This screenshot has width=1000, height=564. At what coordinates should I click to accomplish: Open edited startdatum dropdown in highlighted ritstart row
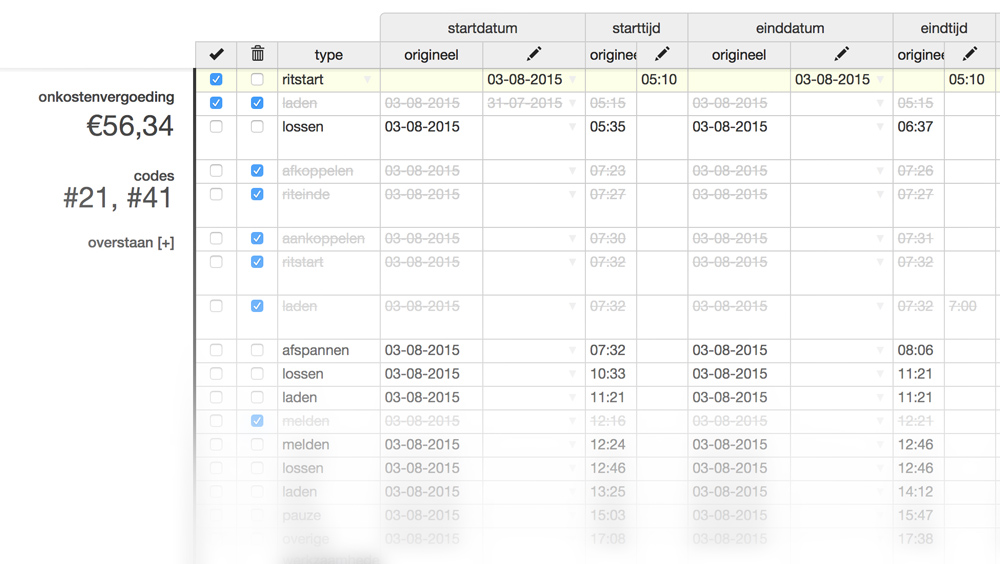pyautogui.click(x=572, y=80)
